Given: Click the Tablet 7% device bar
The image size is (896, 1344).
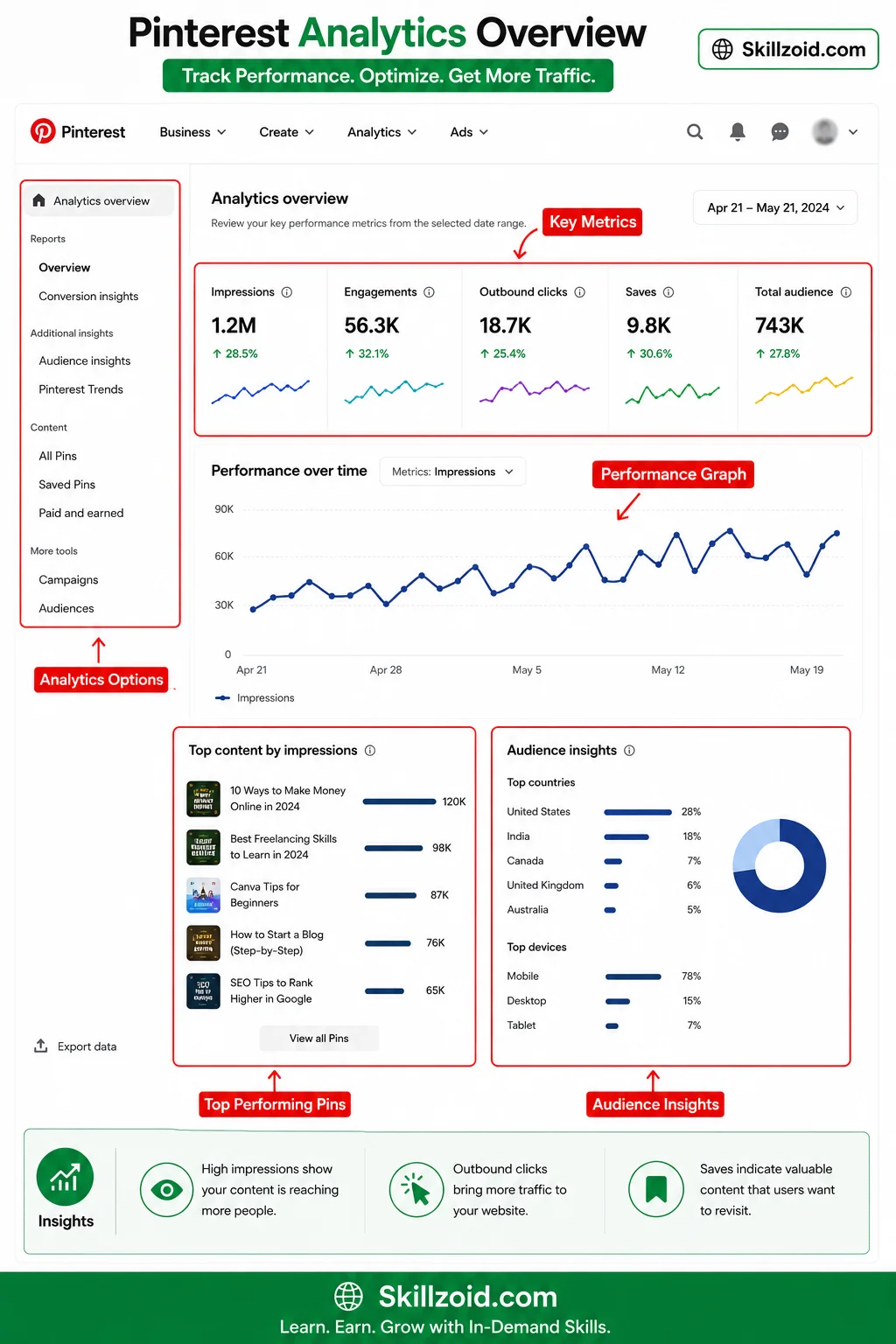Looking at the screenshot, I should click(x=612, y=1025).
